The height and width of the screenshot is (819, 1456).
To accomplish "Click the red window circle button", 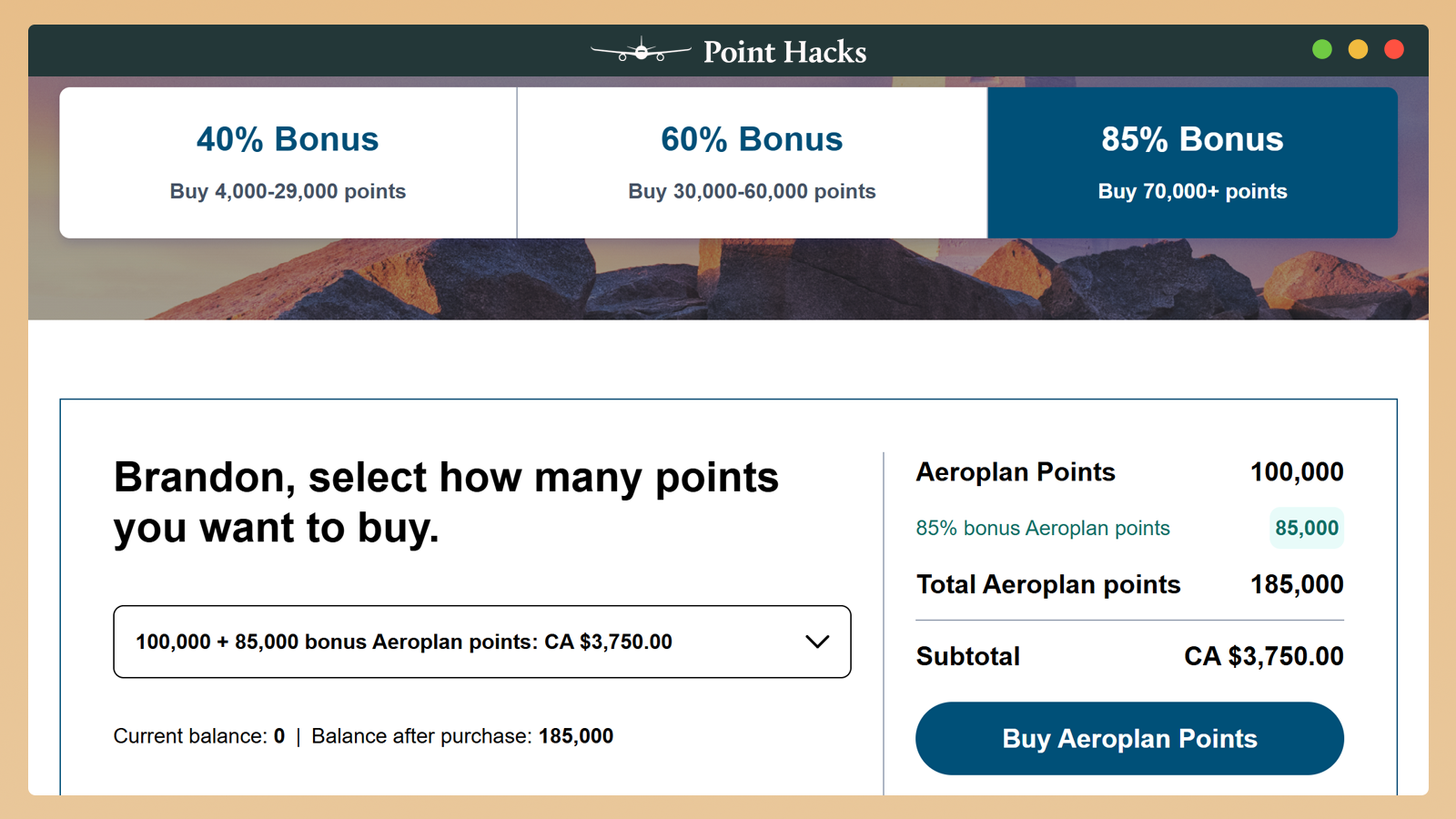I will 1393,50.
